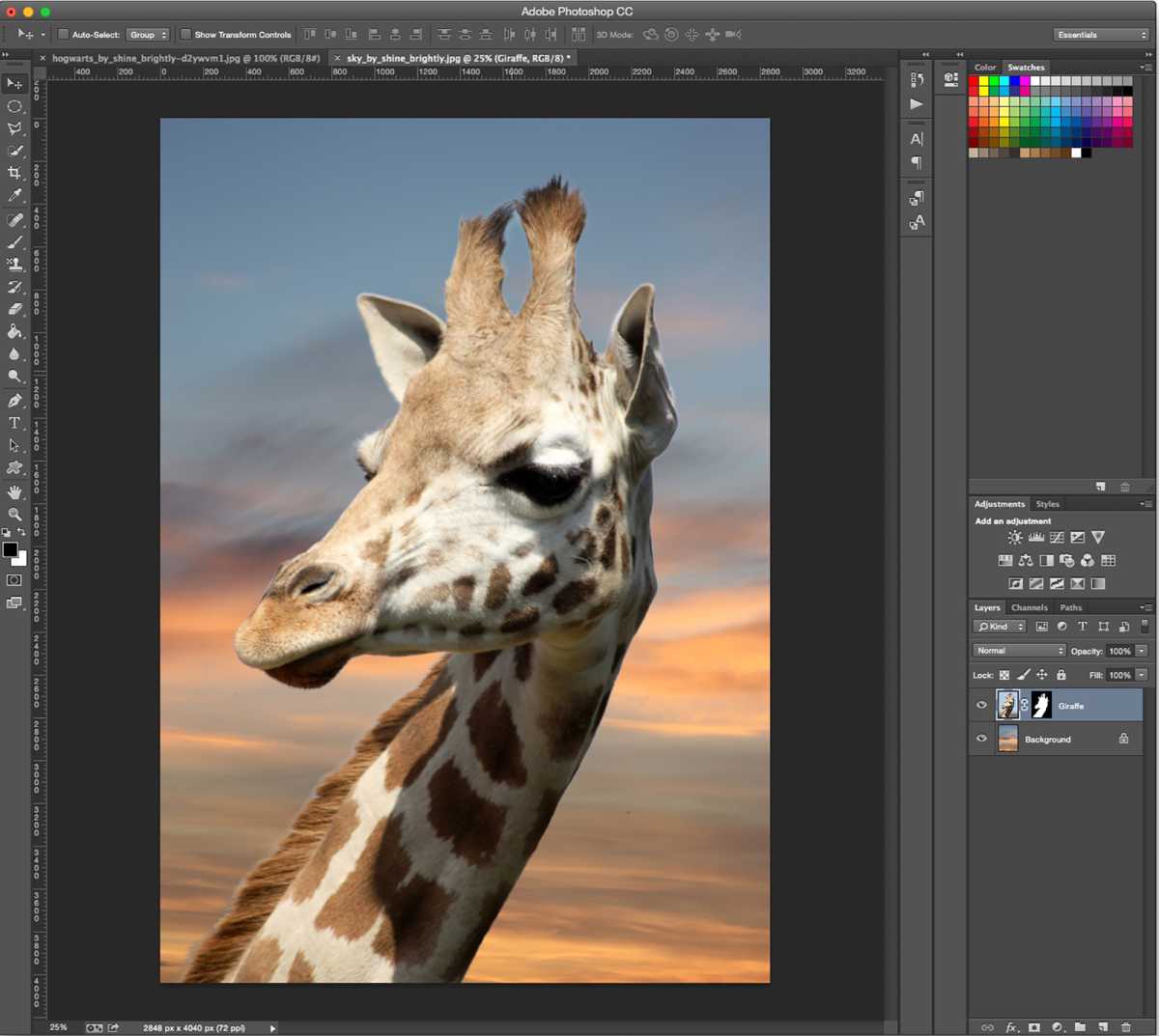Toggle Quick Mask mode
Viewport: 1159px width, 1036px height.
(x=14, y=580)
